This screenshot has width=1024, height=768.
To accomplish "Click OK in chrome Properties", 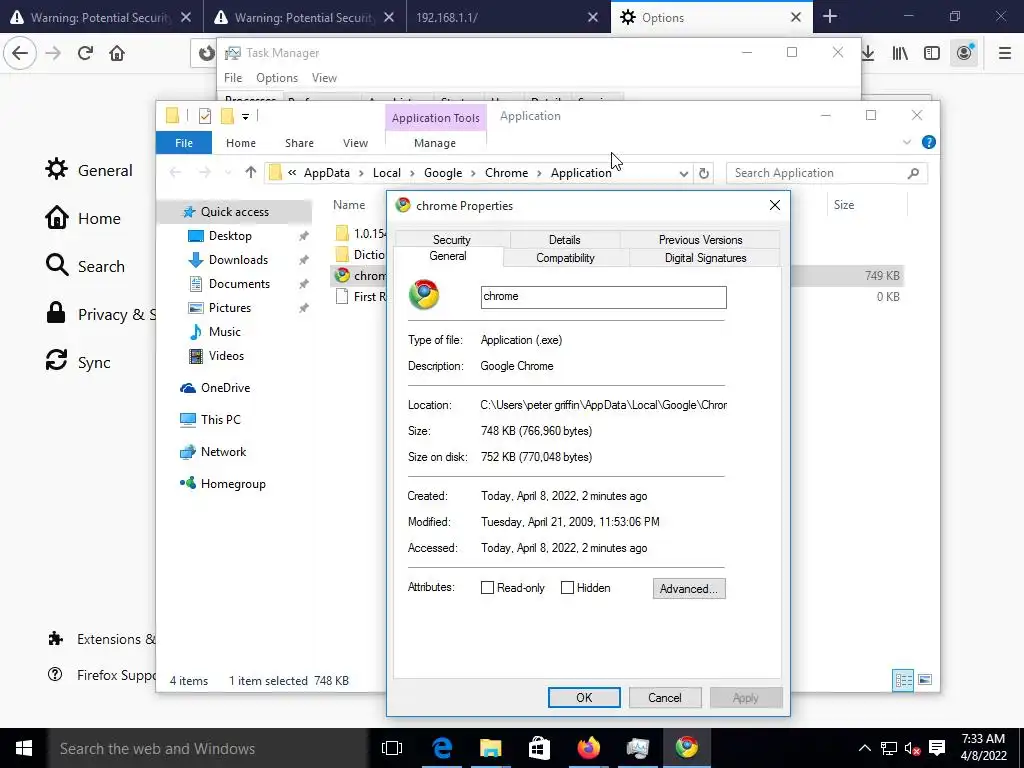I will (584, 697).
